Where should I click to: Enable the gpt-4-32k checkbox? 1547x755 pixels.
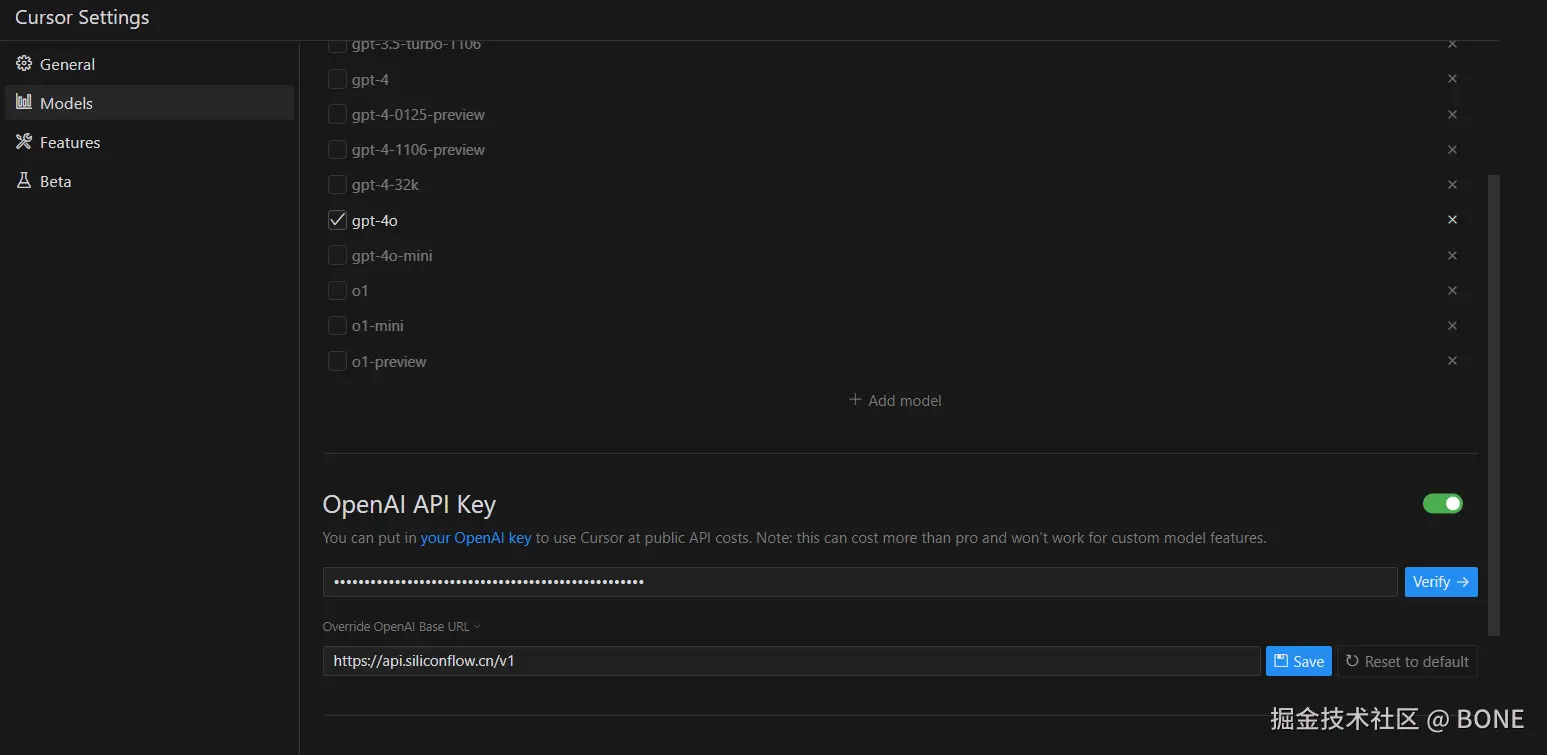click(337, 184)
